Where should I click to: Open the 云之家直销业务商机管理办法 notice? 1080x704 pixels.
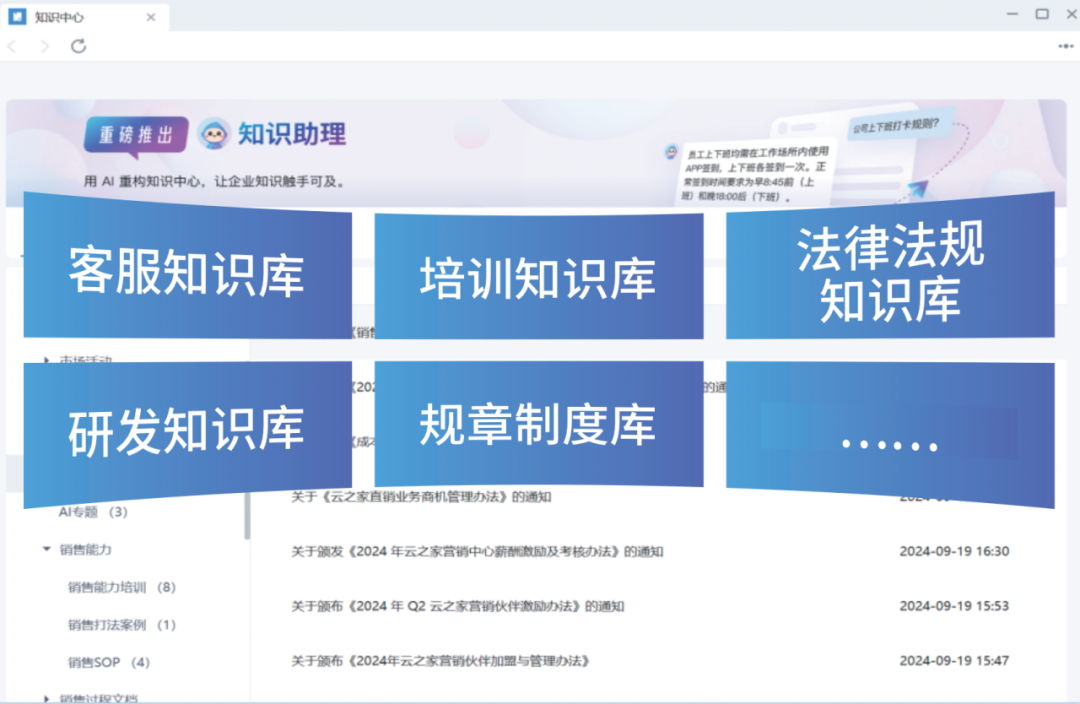420,496
